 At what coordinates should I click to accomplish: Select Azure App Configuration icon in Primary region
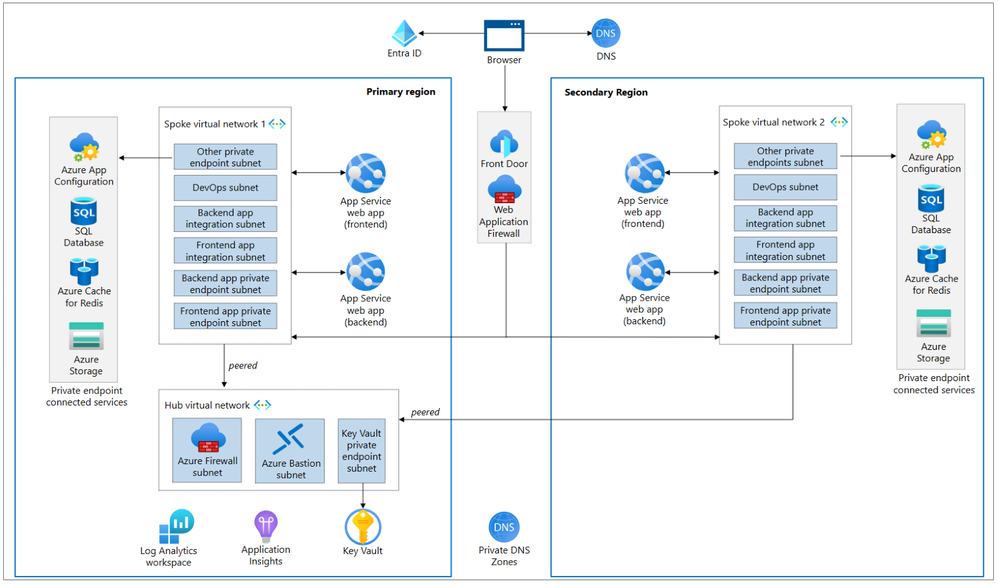[84, 148]
